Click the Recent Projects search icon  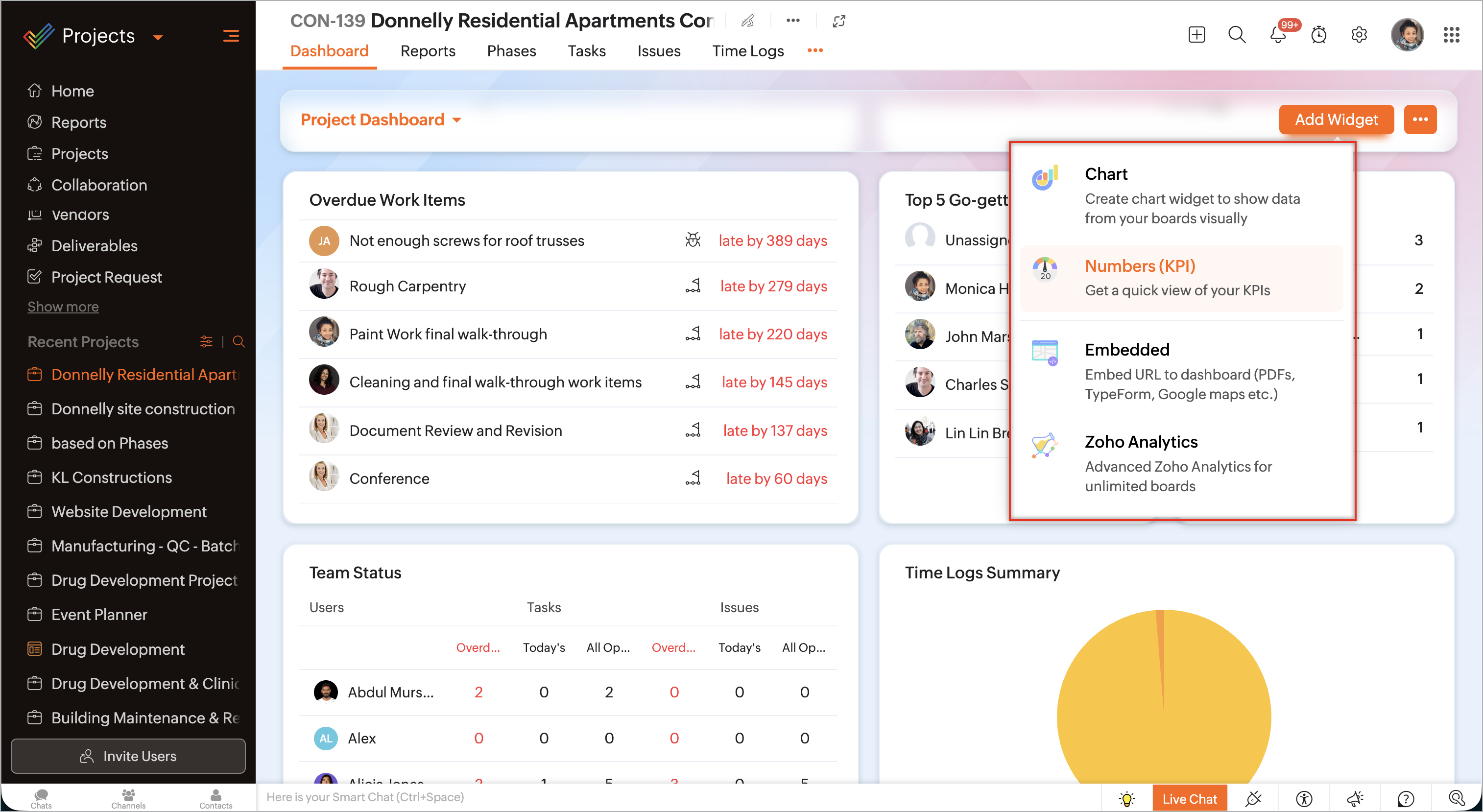[x=239, y=342]
